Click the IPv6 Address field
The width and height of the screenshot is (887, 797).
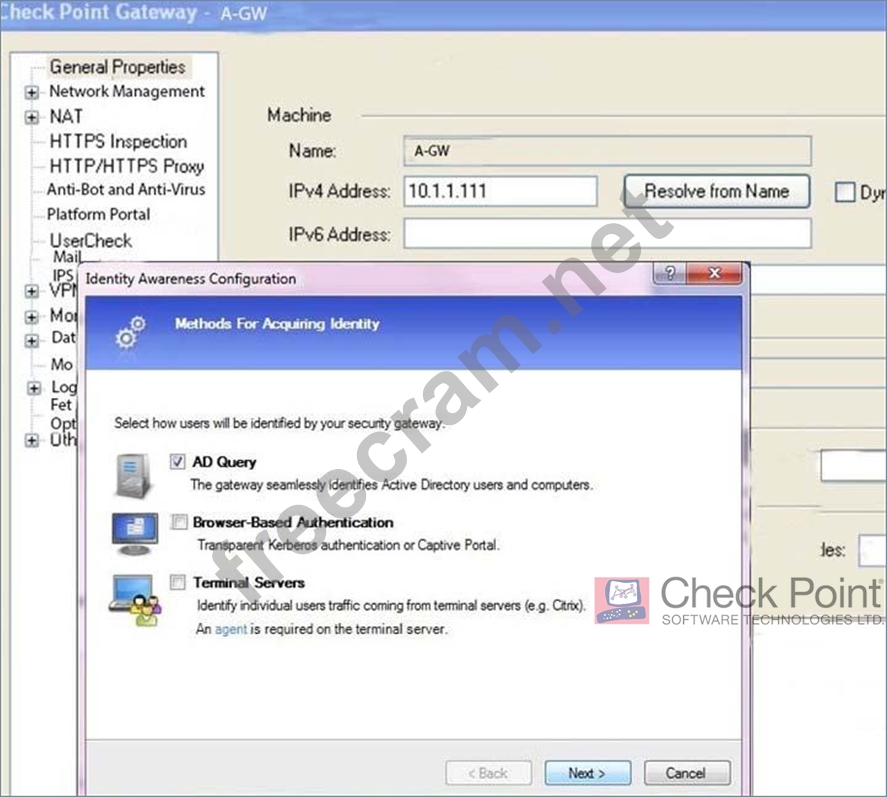(608, 234)
